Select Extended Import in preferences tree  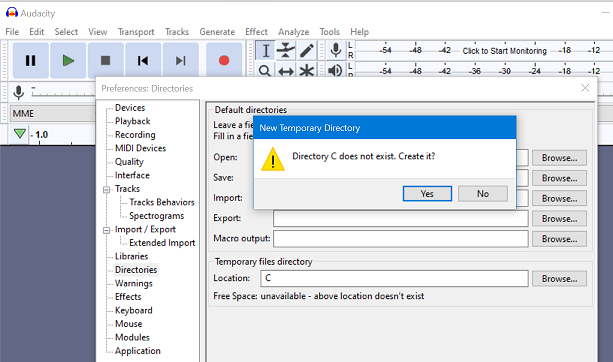pos(162,243)
